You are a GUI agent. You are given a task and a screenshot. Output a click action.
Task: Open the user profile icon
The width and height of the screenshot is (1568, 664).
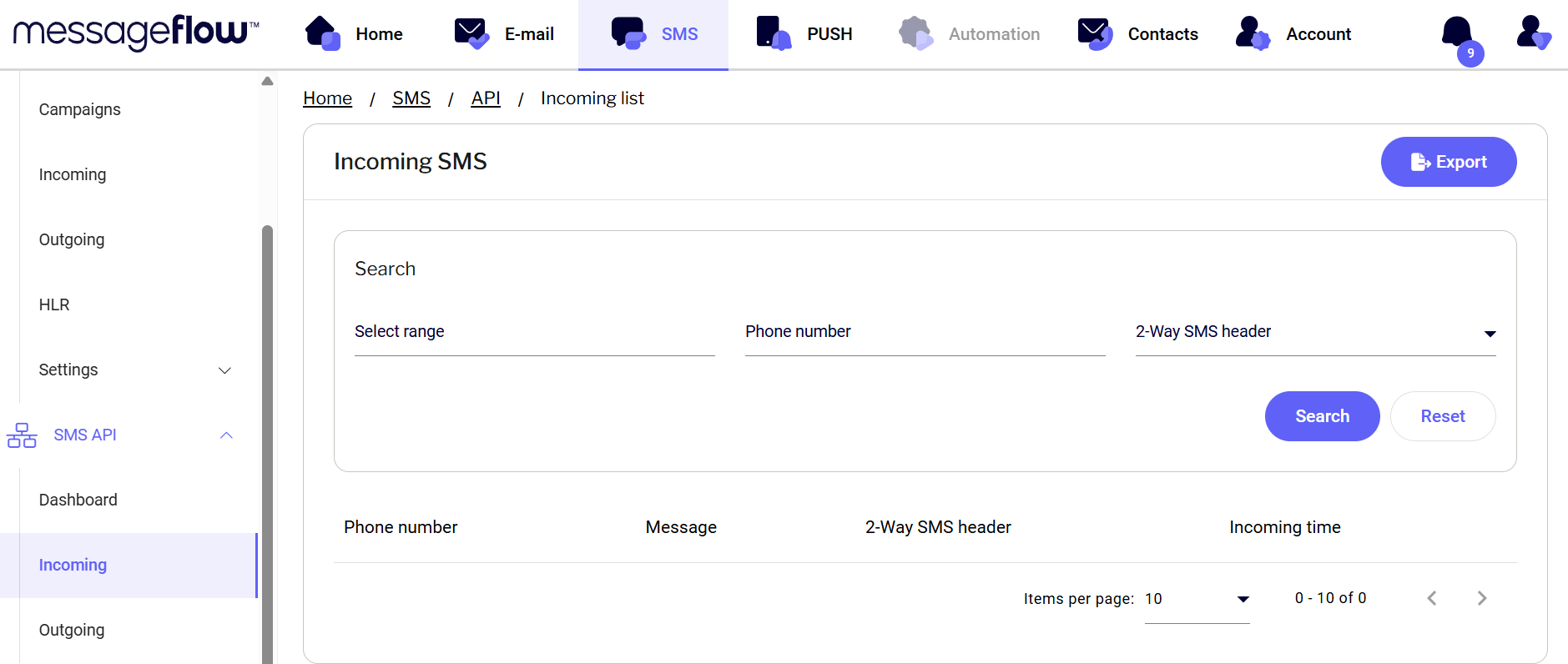1533,33
